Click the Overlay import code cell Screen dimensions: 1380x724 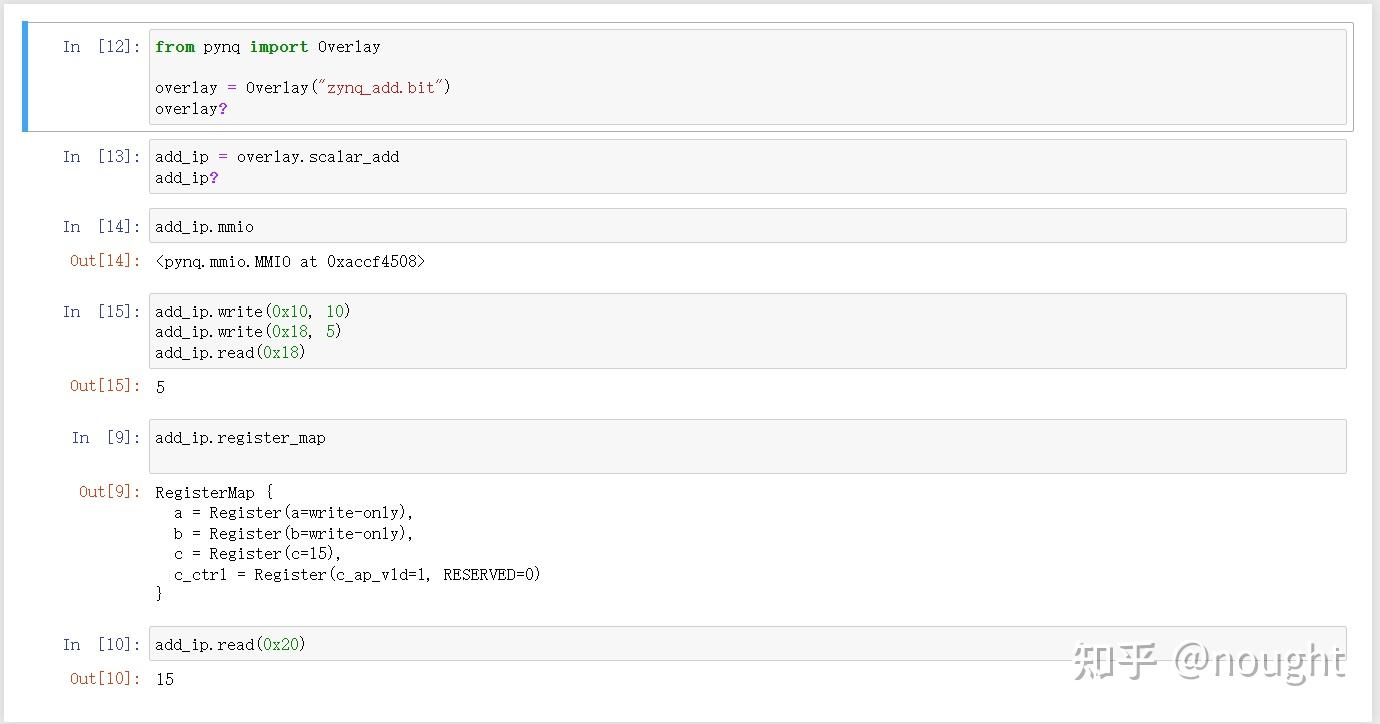747,77
